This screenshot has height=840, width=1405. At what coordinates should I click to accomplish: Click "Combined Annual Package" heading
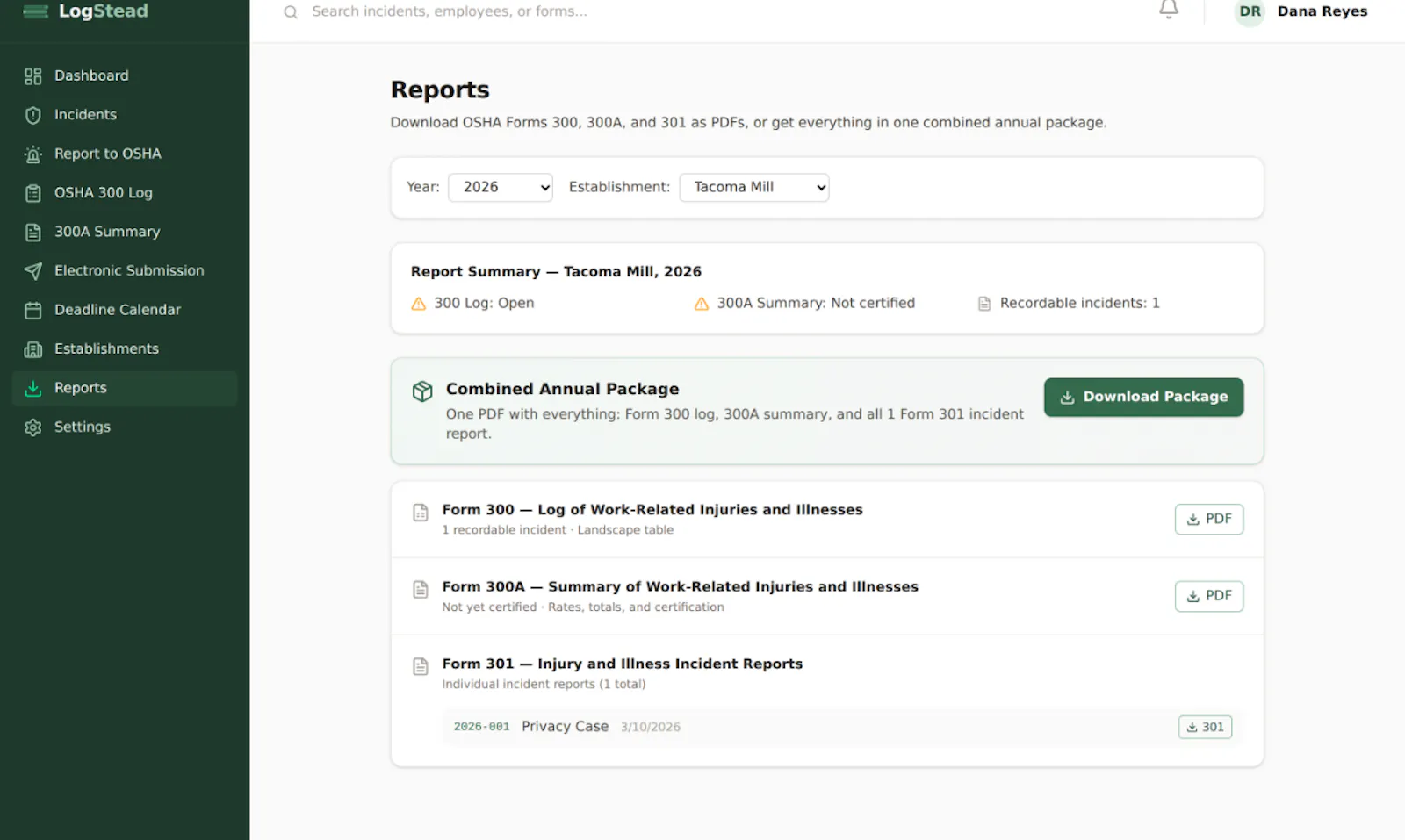[562, 389]
